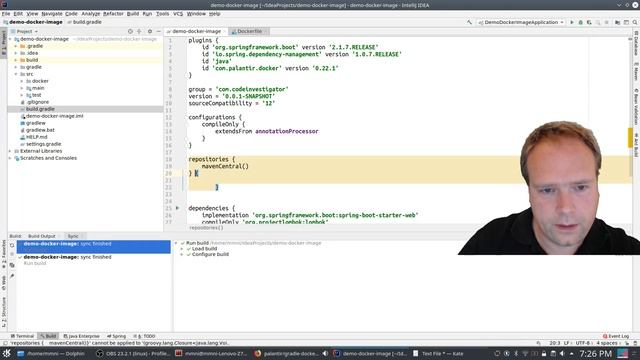Select the demo-docker-image editor tab

point(196,31)
